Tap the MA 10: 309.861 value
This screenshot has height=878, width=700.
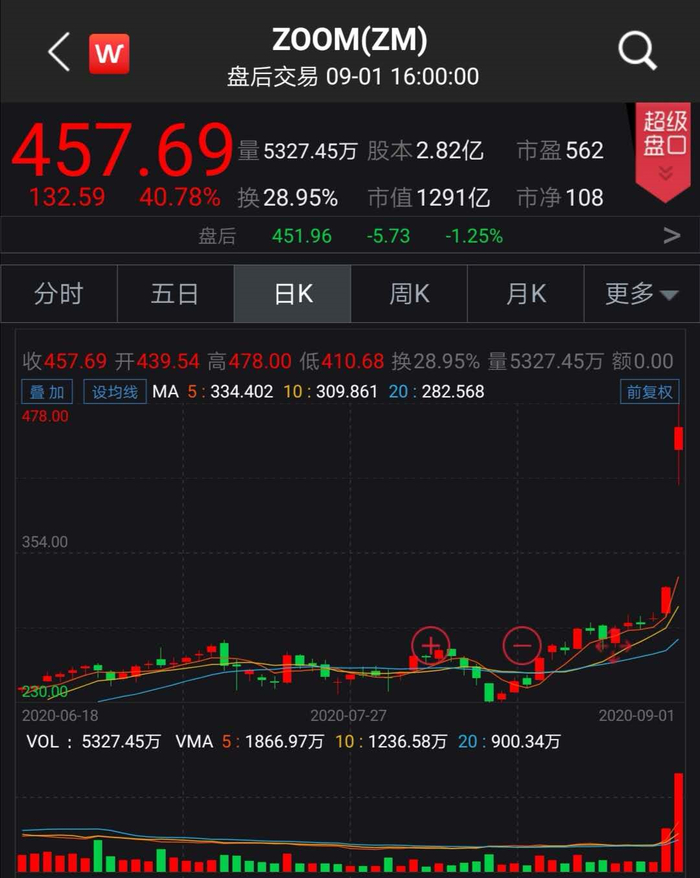click(330, 391)
